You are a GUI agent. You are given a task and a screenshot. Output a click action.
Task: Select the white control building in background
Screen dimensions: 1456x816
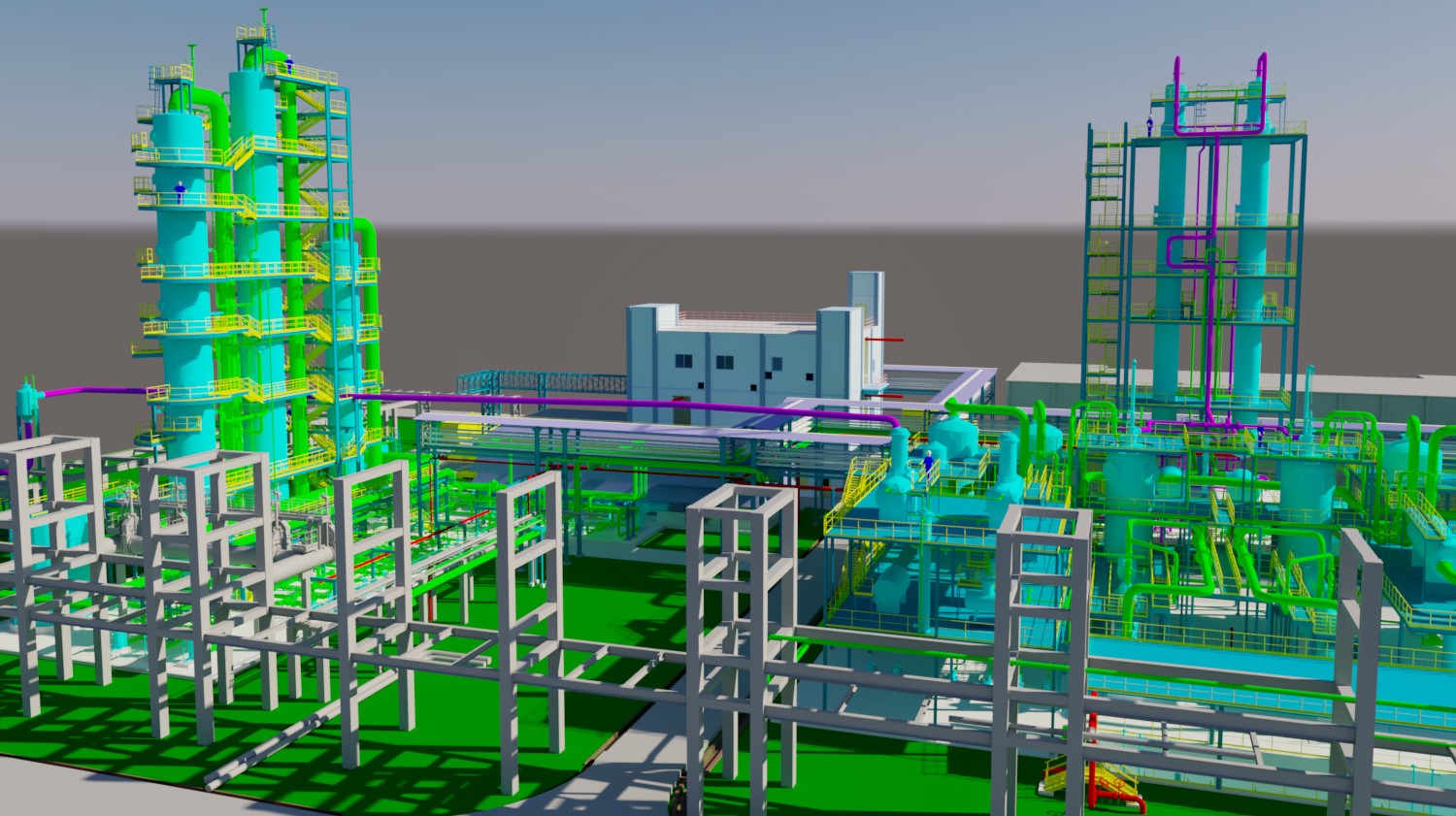pos(755,348)
